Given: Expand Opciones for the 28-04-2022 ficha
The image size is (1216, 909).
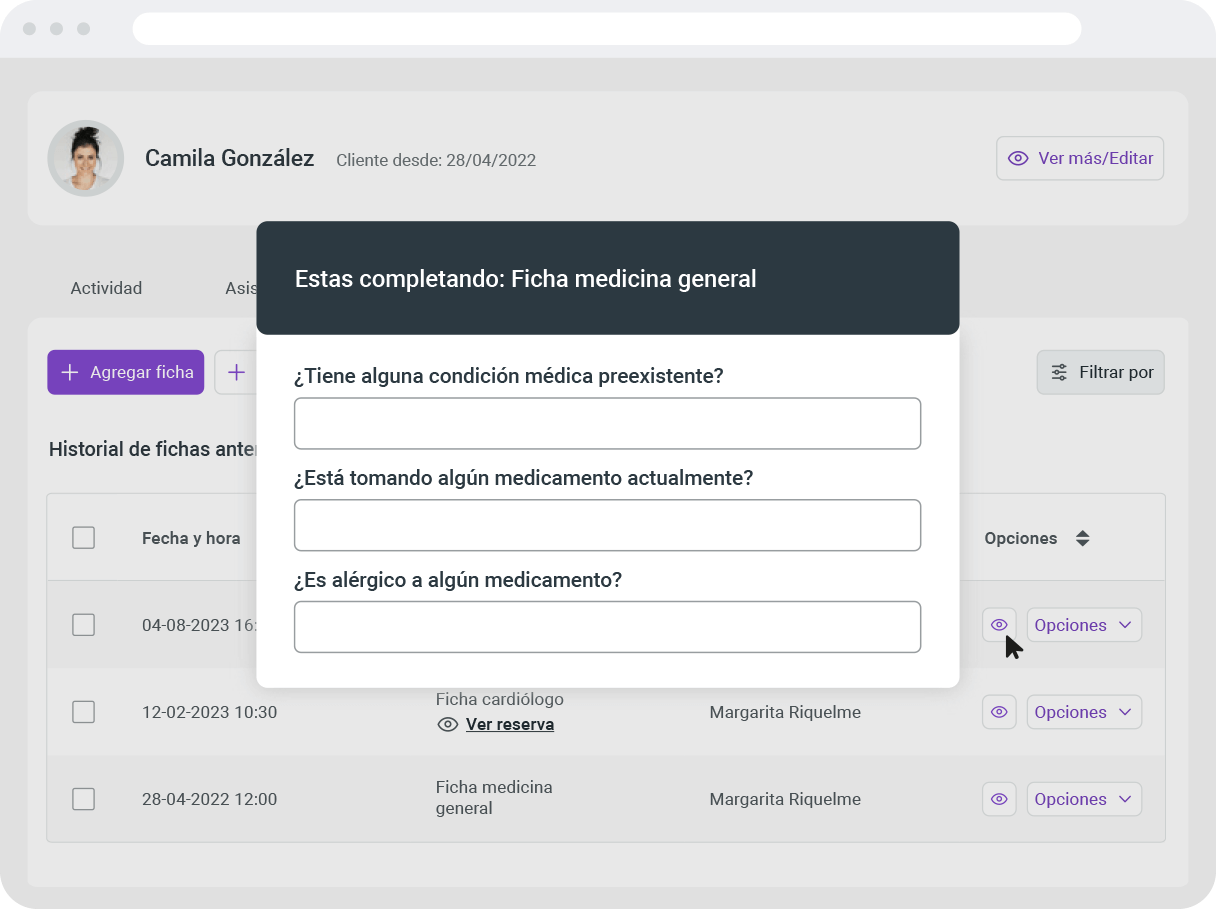Looking at the screenshot, I should tap(1084, 798).
